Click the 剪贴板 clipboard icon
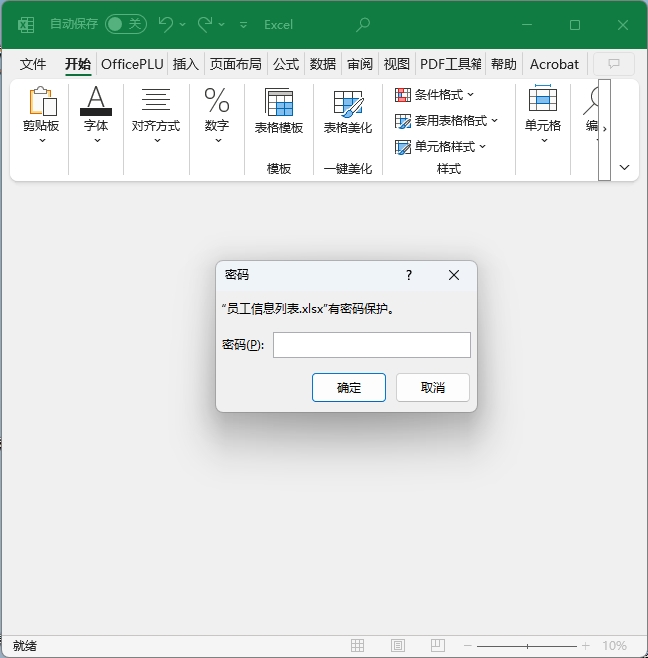 pos(43,101)
